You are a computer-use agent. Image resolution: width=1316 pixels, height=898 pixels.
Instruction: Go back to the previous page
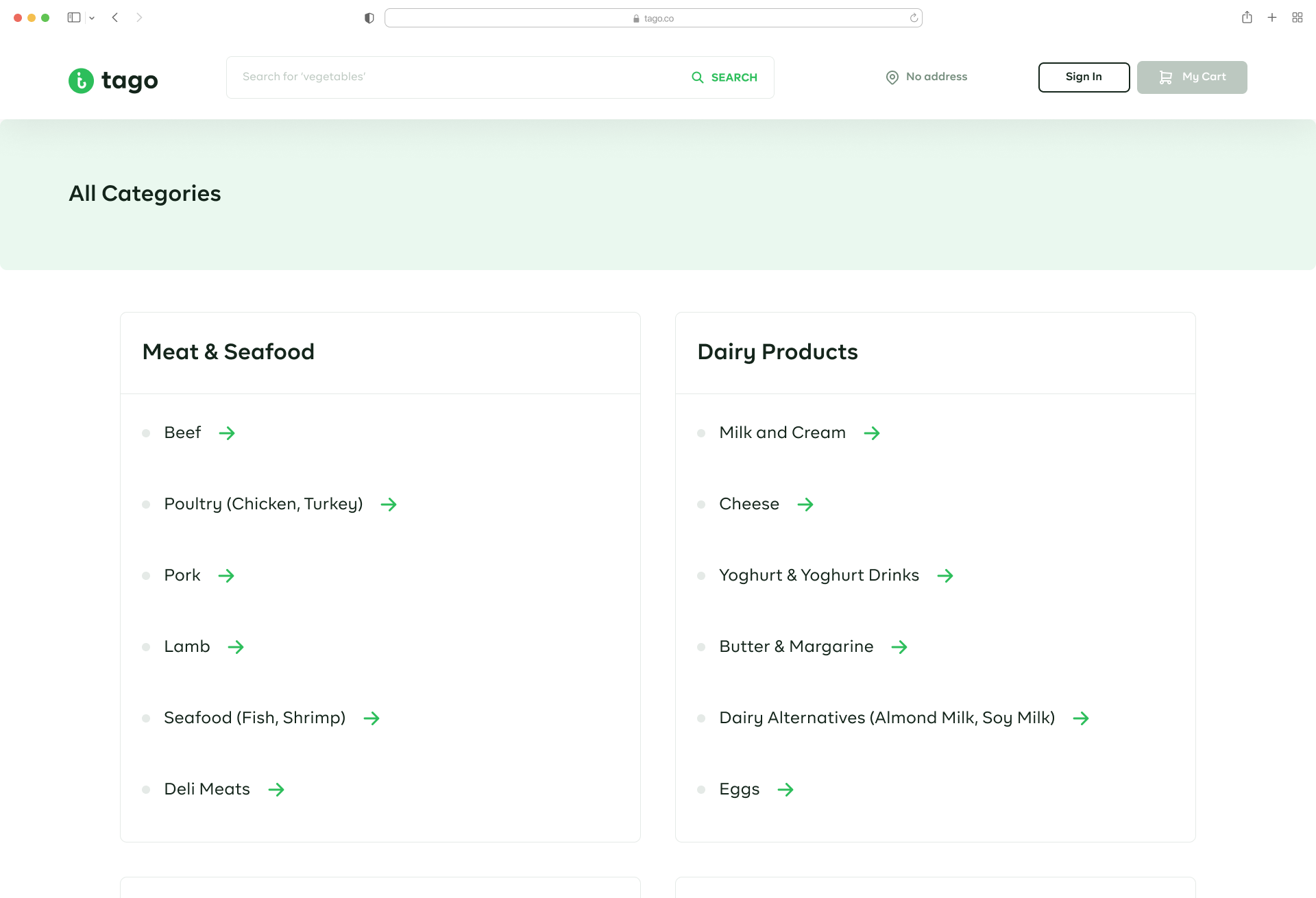coord(115,18)
